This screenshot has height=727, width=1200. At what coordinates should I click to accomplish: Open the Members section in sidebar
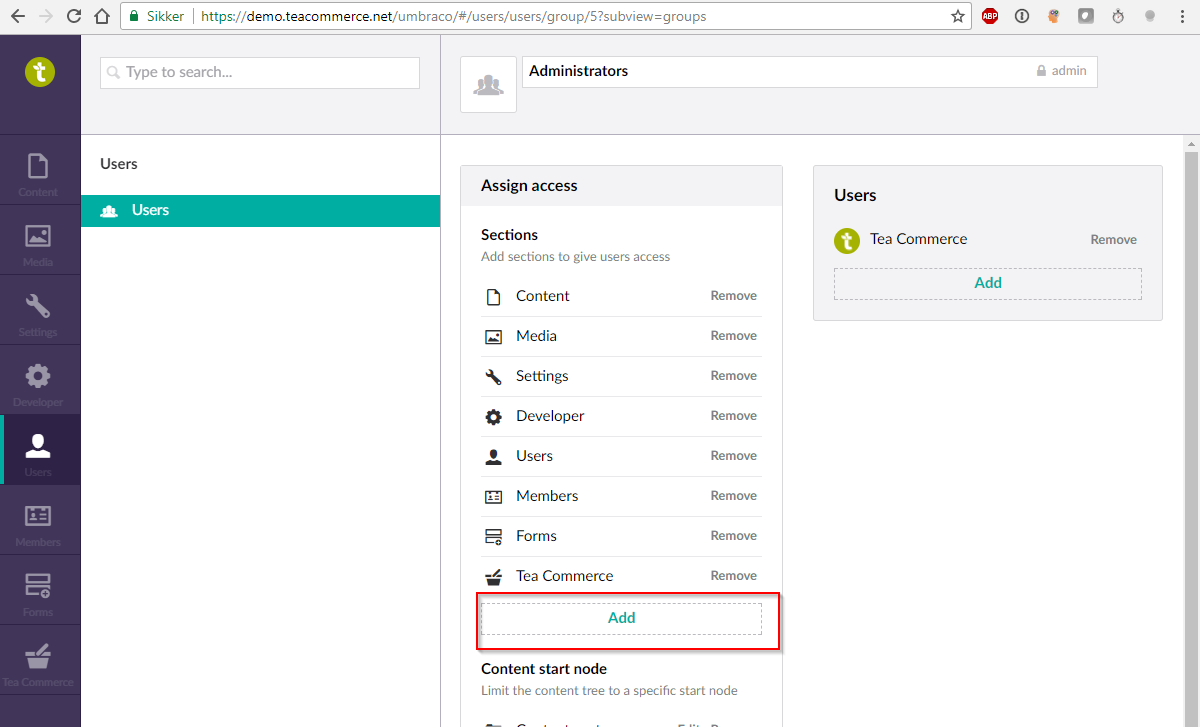pyautogui.click(x=40, y=520)
